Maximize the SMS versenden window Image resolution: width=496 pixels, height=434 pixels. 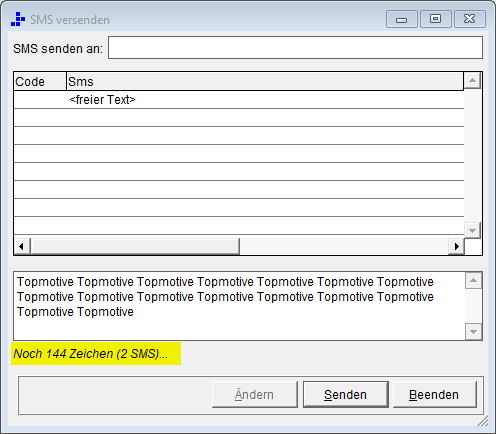click(x=436, y=19)
